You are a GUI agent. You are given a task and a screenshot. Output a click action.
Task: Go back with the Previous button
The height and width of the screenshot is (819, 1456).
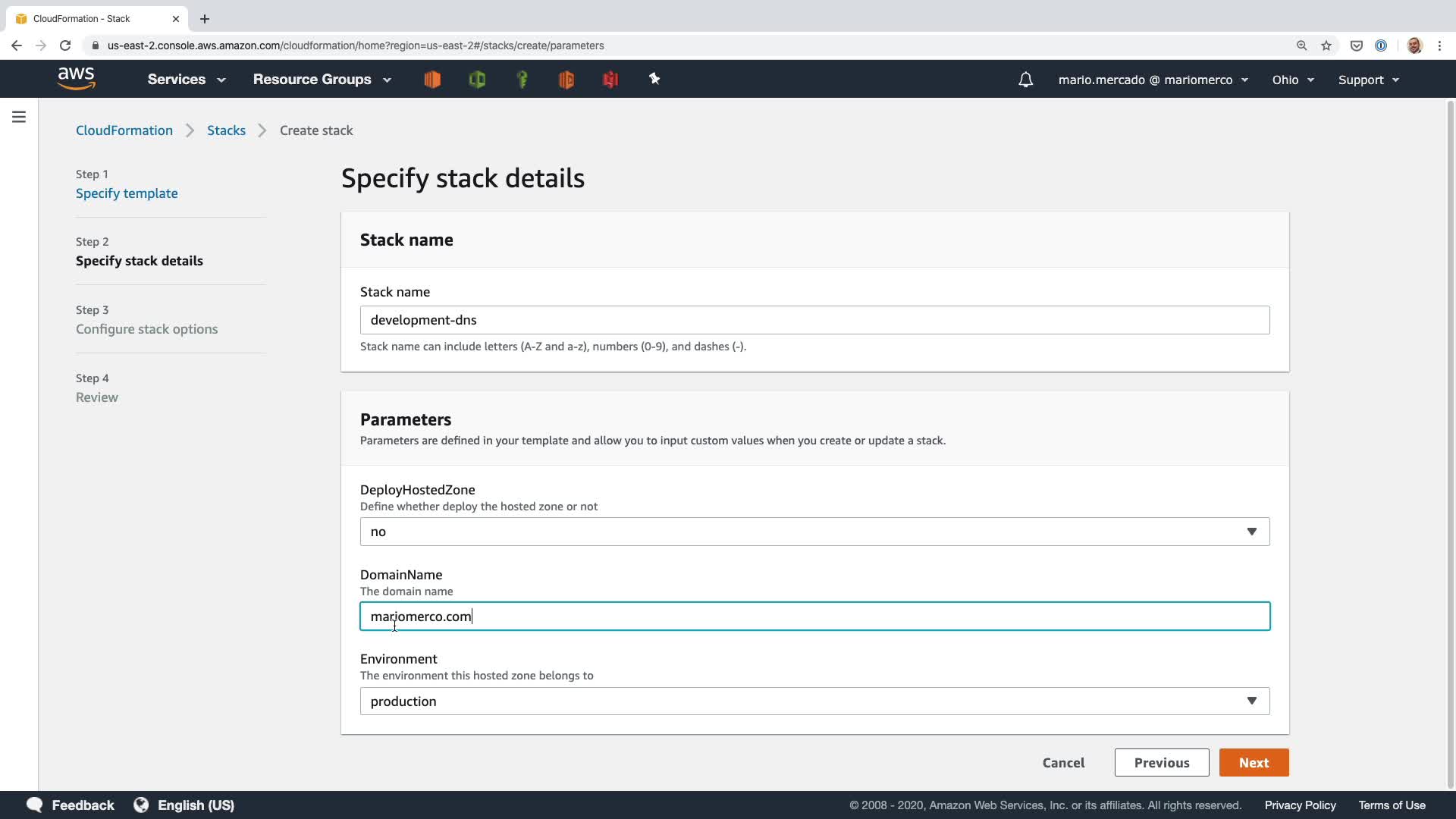[x=1161, y=763]
